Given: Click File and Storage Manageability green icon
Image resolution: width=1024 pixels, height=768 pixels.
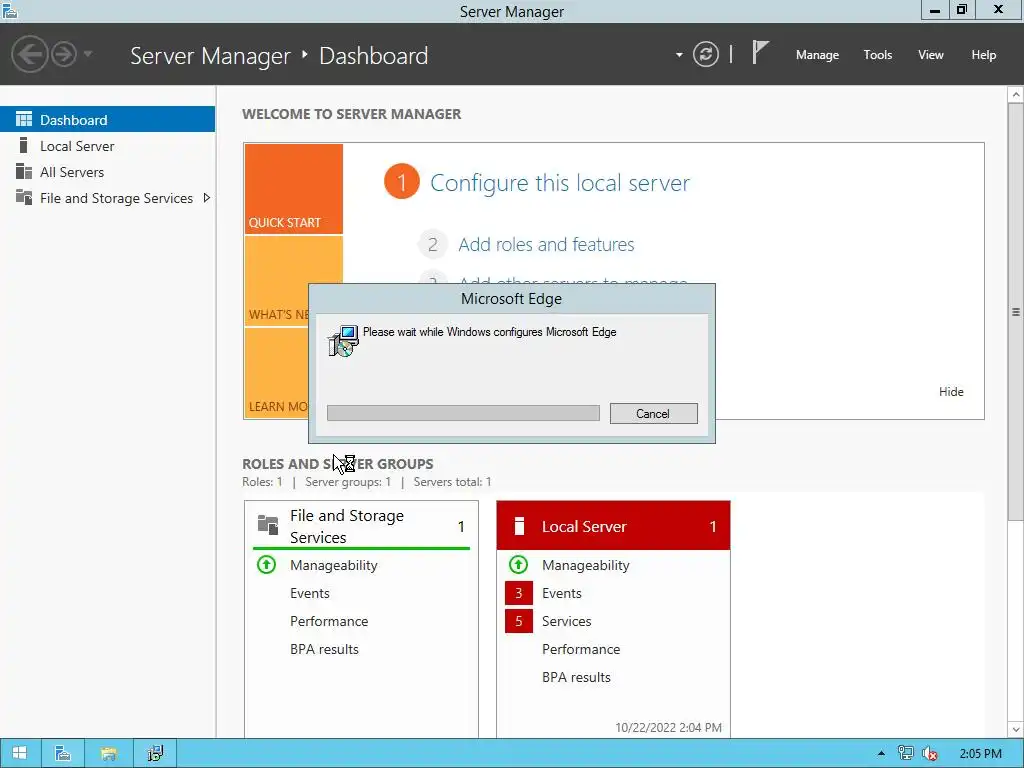Looking at the screenshot, I should [x=266, y=564].
